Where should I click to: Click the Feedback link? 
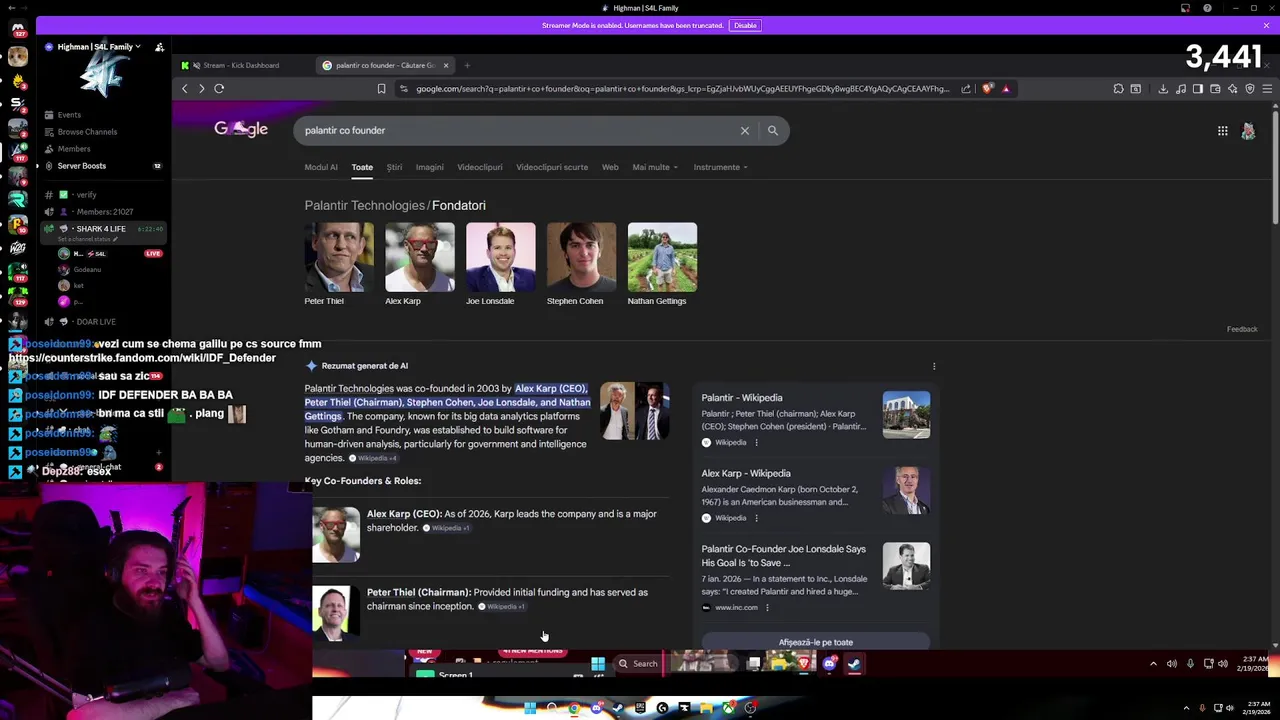click(1242, 329)
